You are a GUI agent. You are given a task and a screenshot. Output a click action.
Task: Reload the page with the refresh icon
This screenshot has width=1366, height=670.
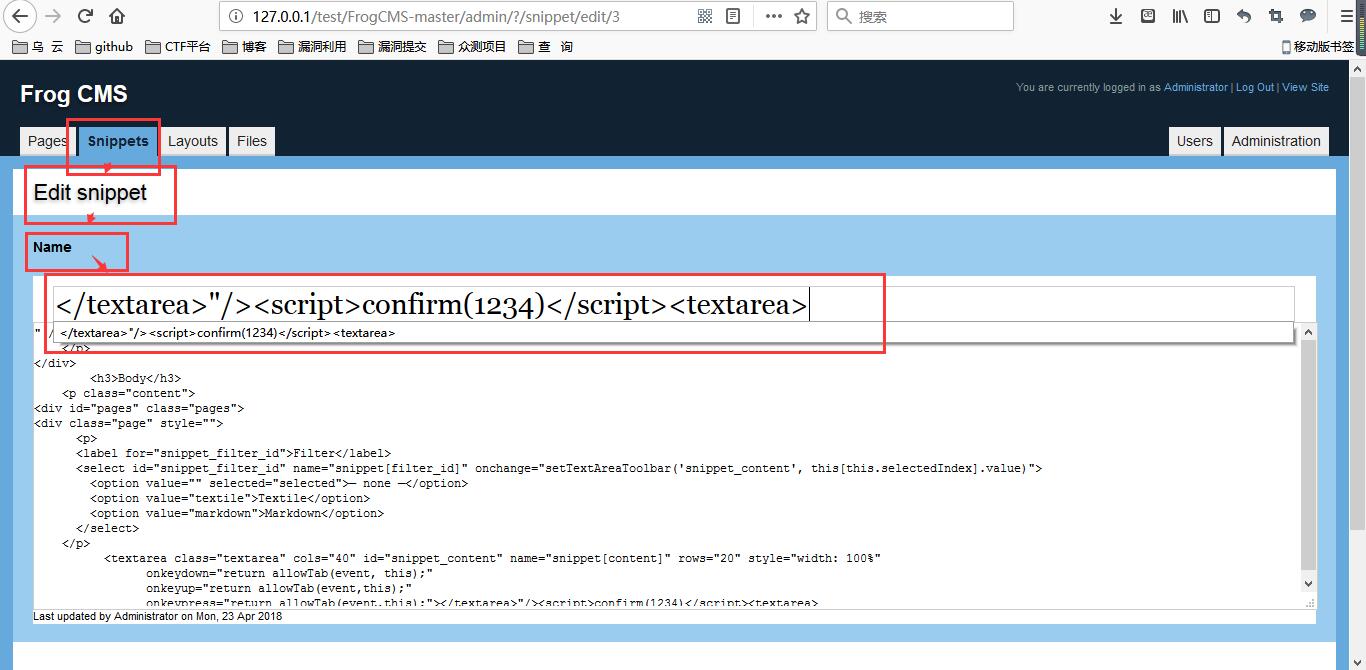[x=86, y=16]
